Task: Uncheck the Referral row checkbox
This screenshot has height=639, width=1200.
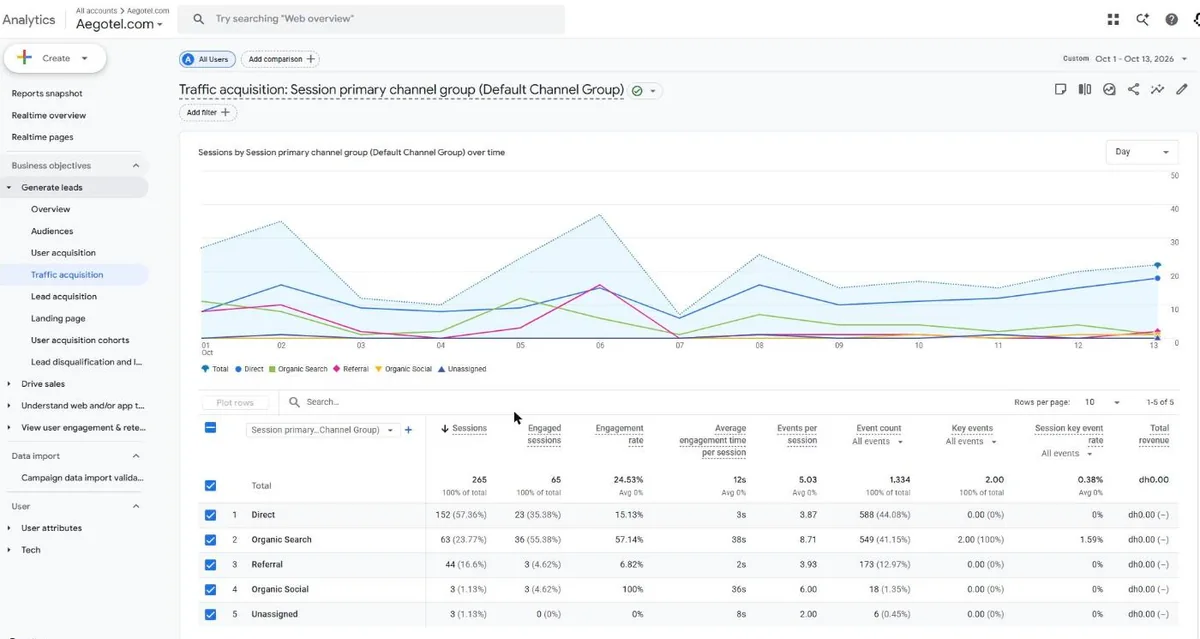Action: [x=210, y=565]
